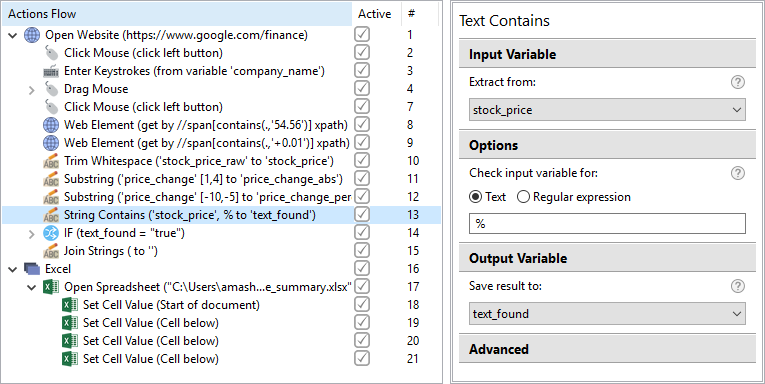
Task: Toggle Active checkbox for IF action
Action: pyautogui.click(x=362, y=232)
